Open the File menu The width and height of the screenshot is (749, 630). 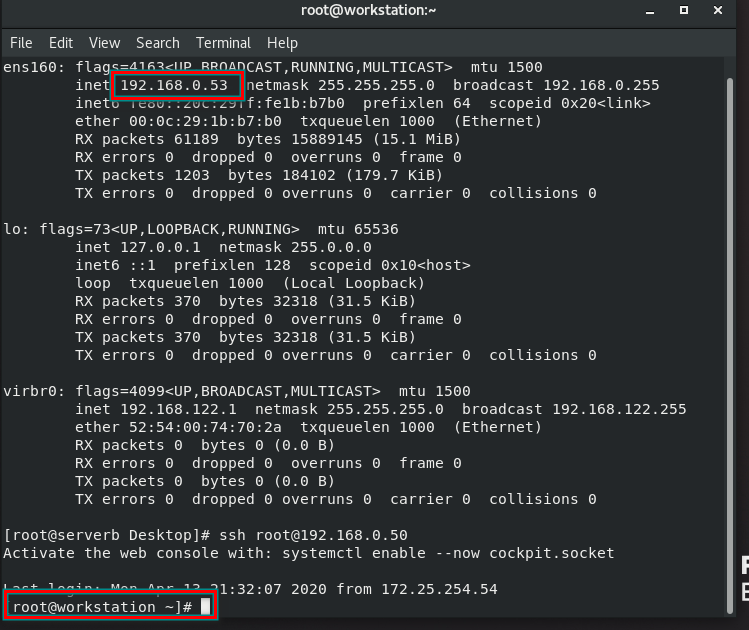(x=21, y=43)
